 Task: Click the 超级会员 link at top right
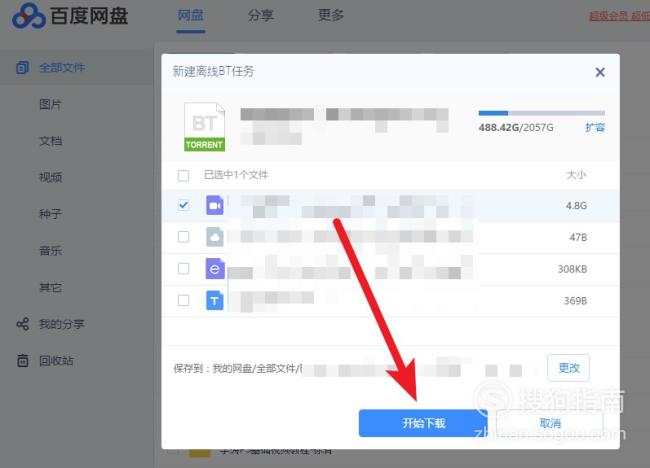[x=619, y=16]
